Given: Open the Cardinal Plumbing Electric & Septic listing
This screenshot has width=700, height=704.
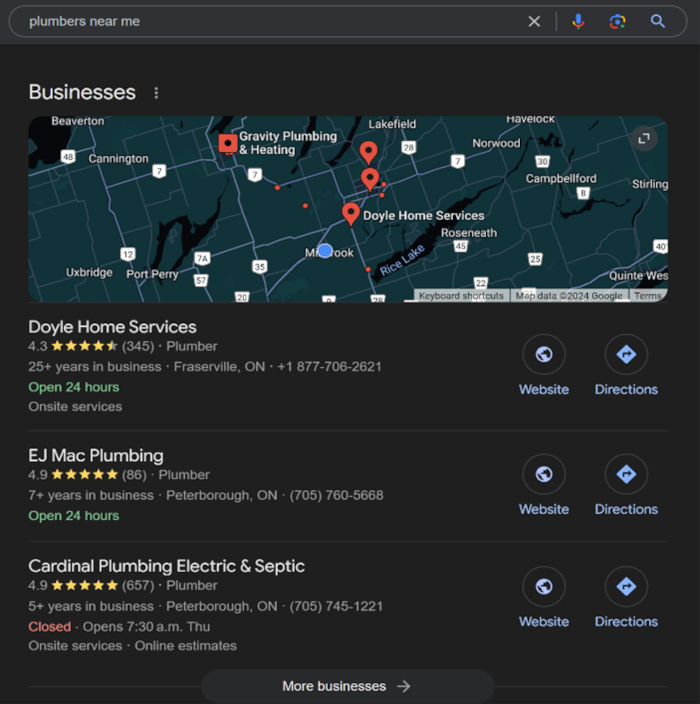Looking at the screenshot, I should point(167,566).
